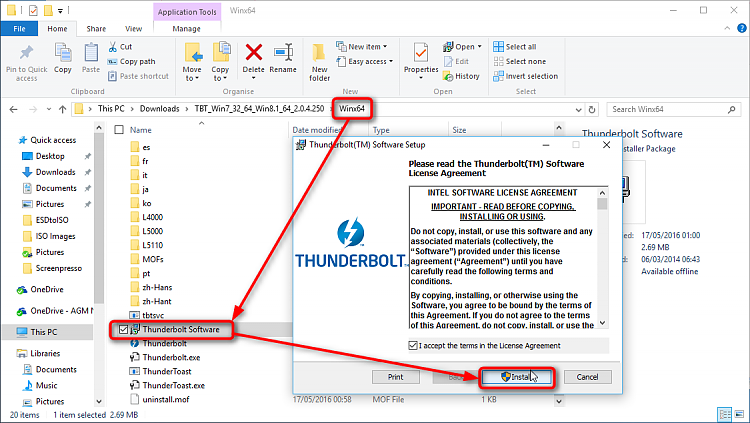Click the Print button

coord(396,377)
